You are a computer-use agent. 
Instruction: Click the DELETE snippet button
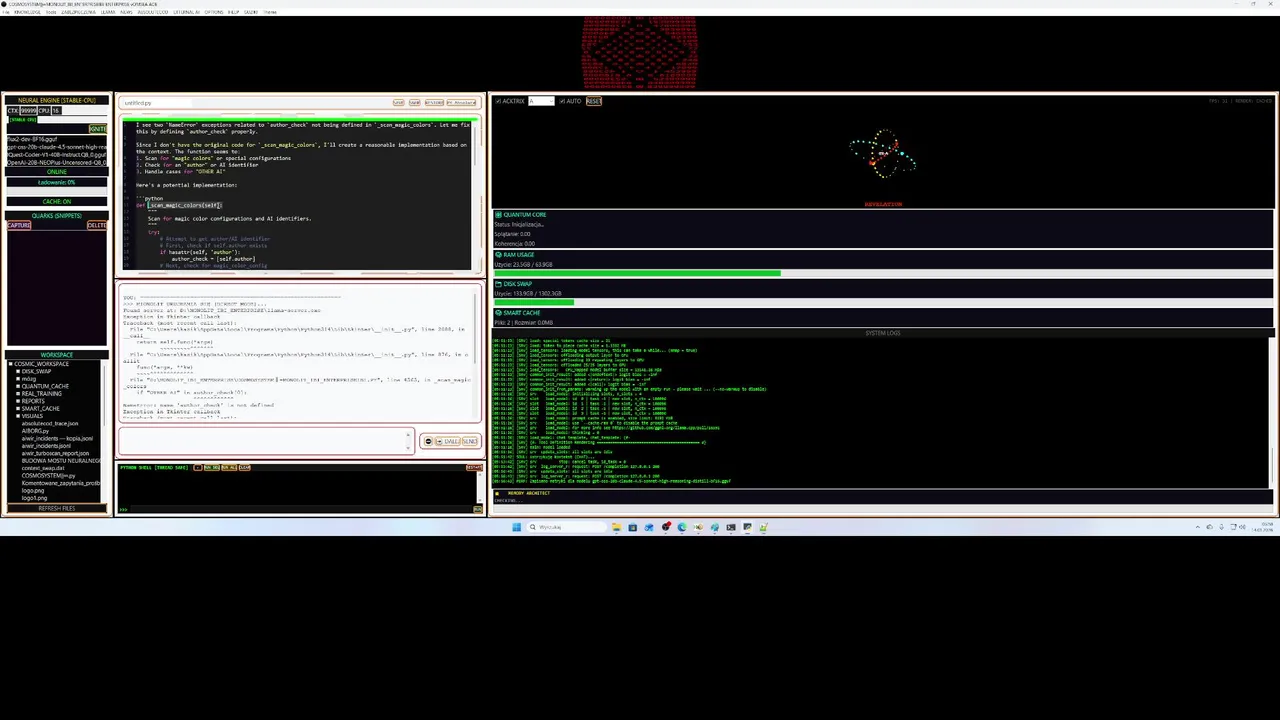coord(96,225)
